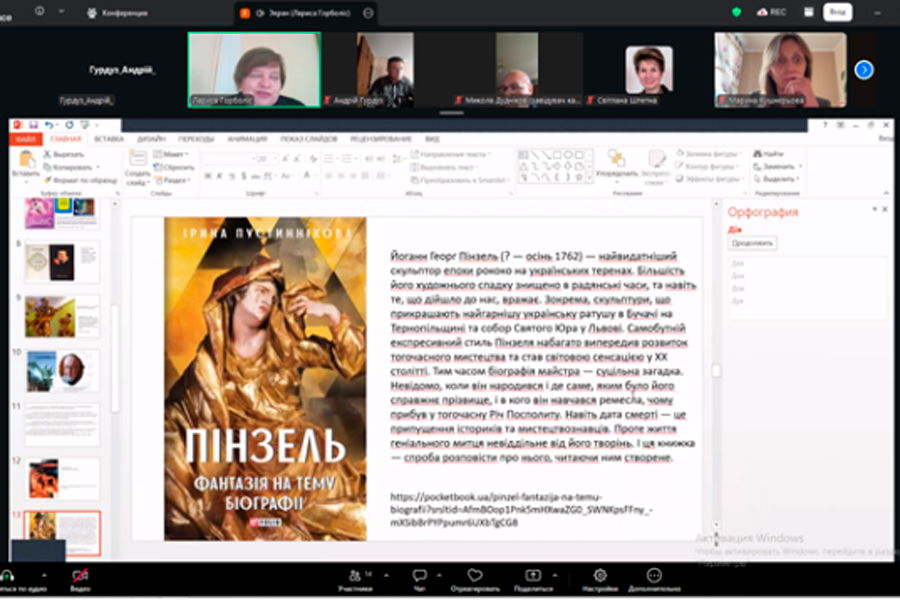Click the Поделиться share screen icon
The width and height of the screenshot is (900, 600).
click(x=533, y=576)
